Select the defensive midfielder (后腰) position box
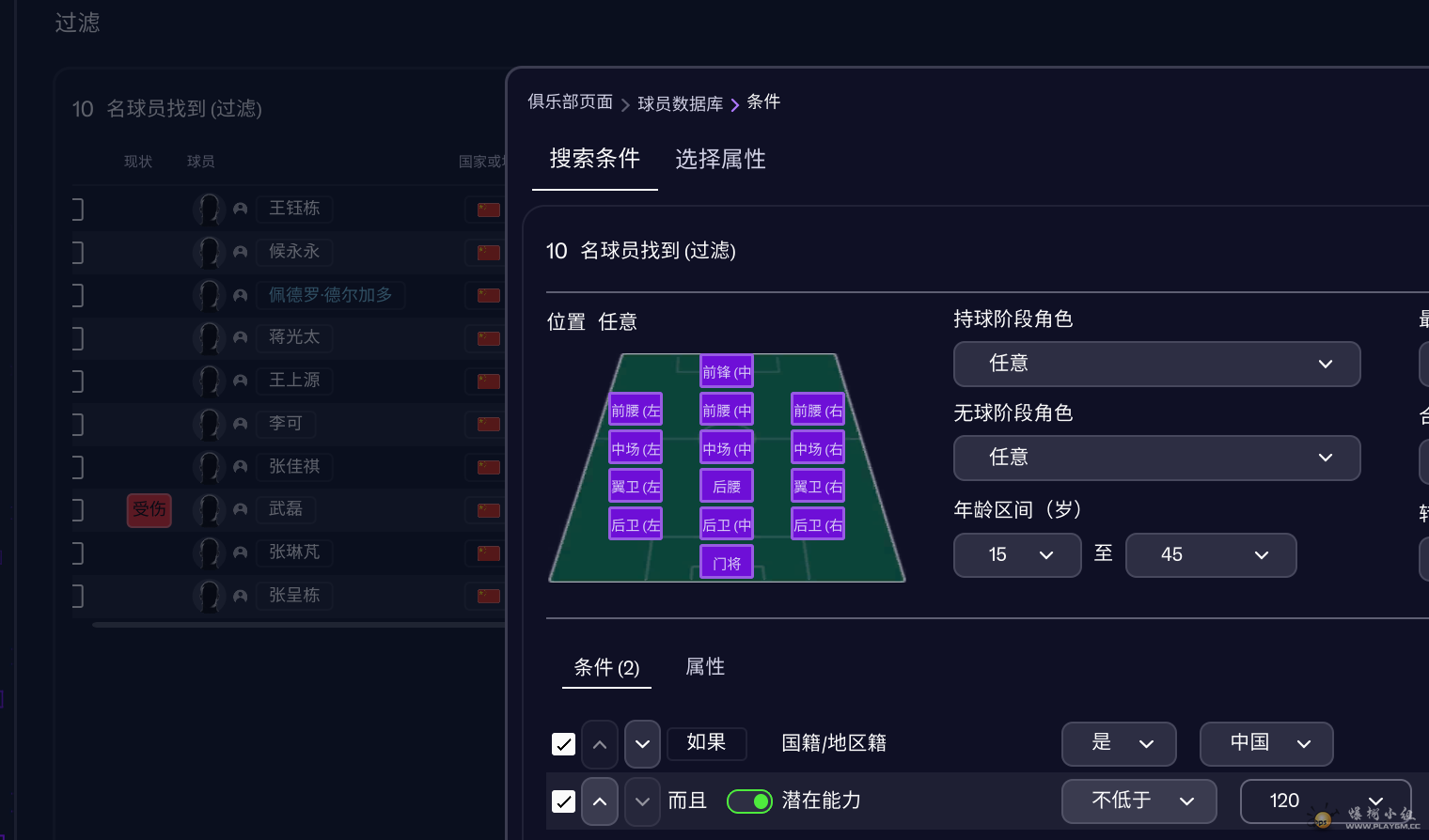This screenshot has height=840, width=1429. (727, 486)
